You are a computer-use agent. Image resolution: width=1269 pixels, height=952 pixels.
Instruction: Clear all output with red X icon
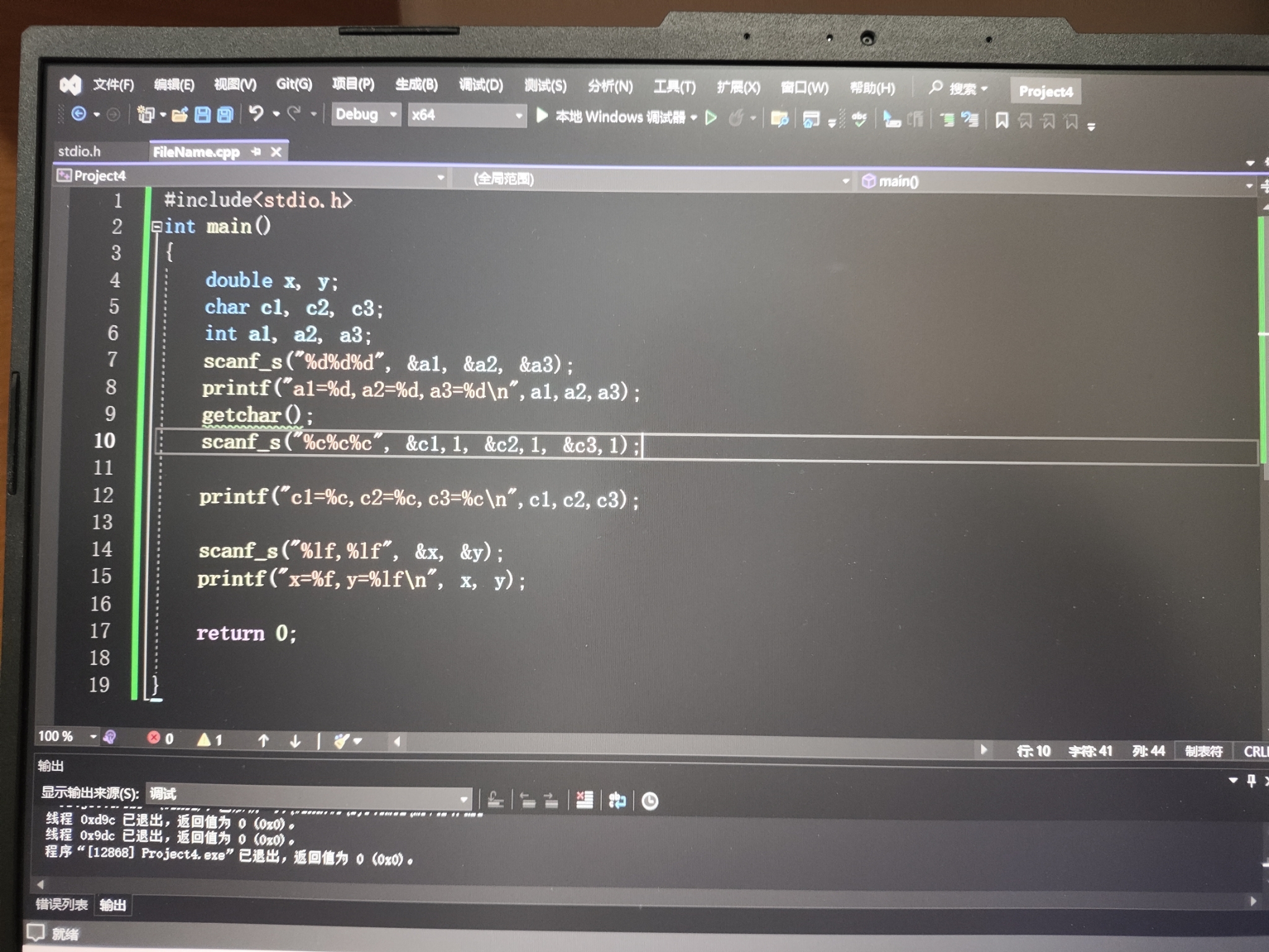click(584, 800)
